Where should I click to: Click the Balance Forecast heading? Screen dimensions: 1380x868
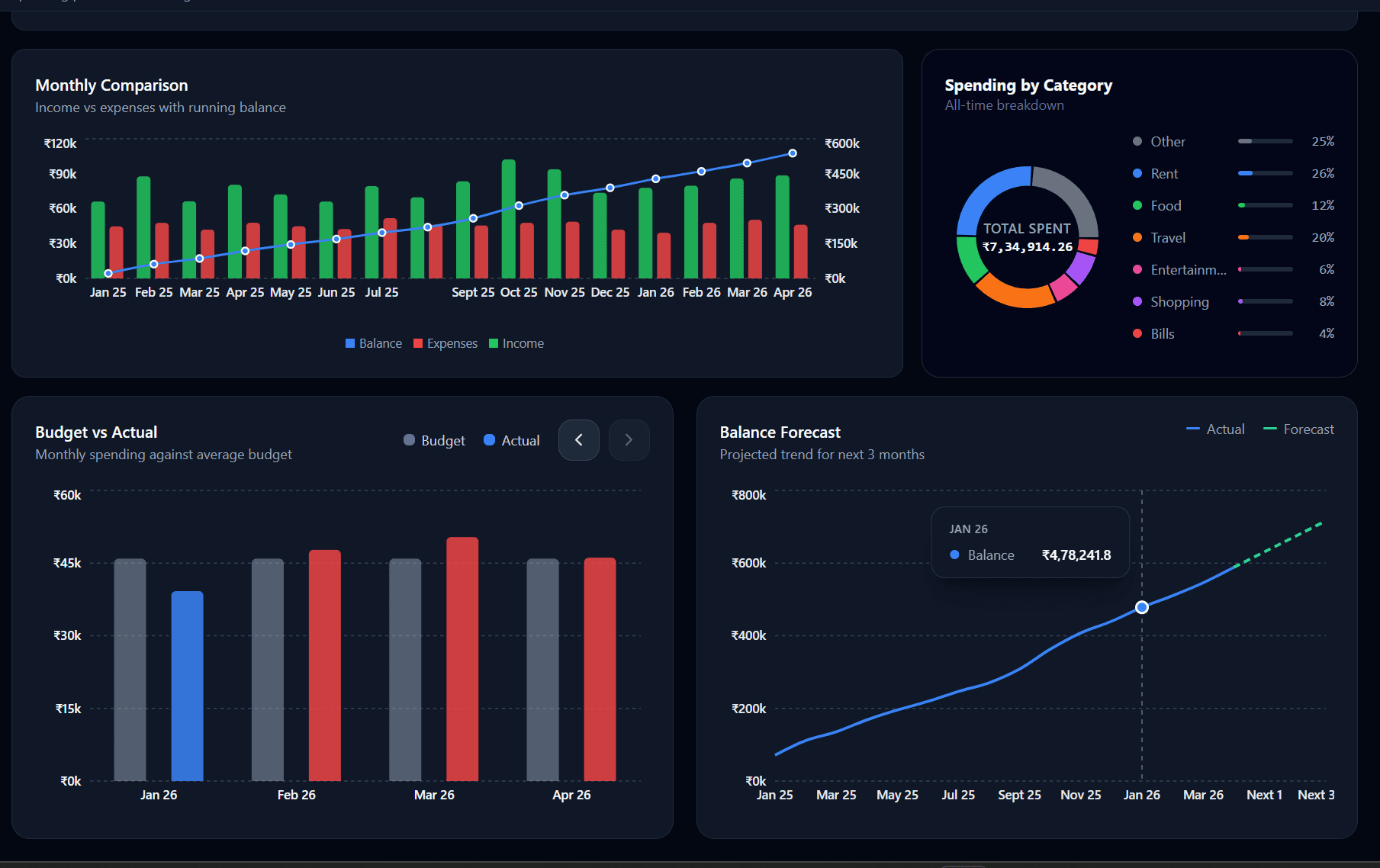(780, 432)
